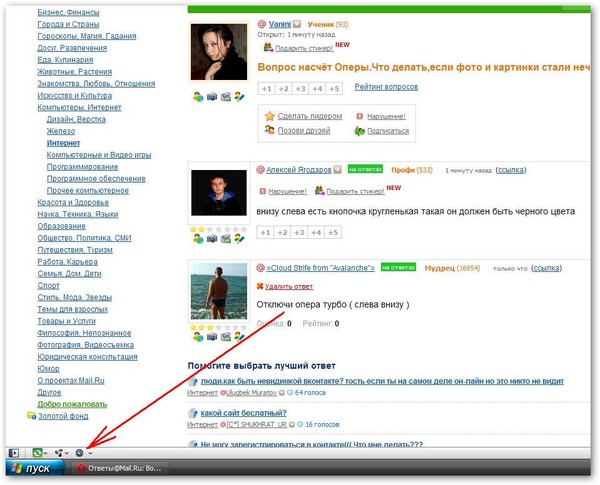Open question about being invisible вконтакте

[382, 381]
